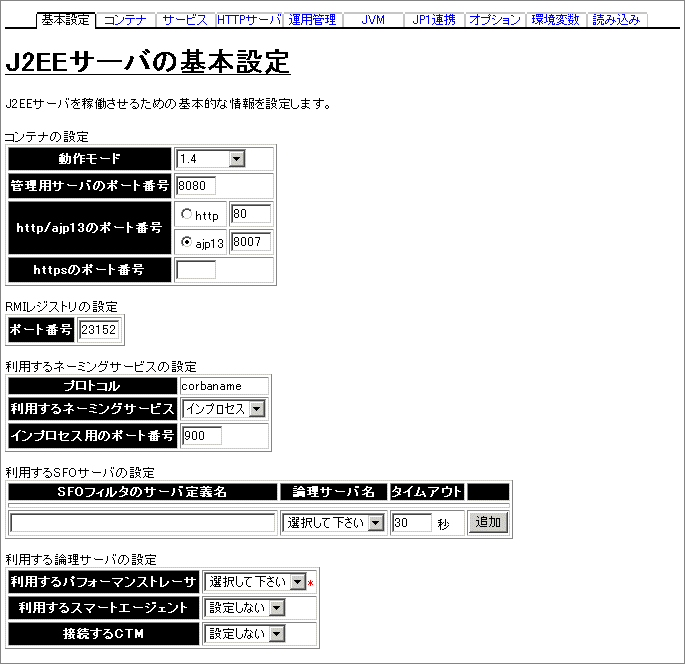Open the コンテナ tab
The width and height of the screenshot is (685, 664).
point(125,20)
